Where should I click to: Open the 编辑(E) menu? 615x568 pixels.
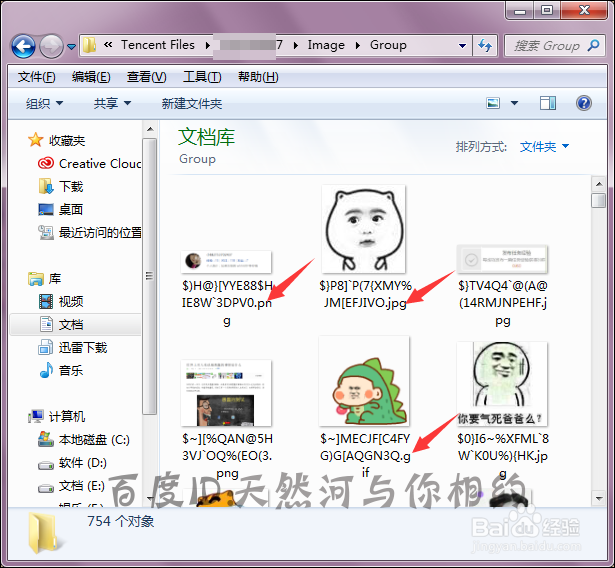(91, 77)
